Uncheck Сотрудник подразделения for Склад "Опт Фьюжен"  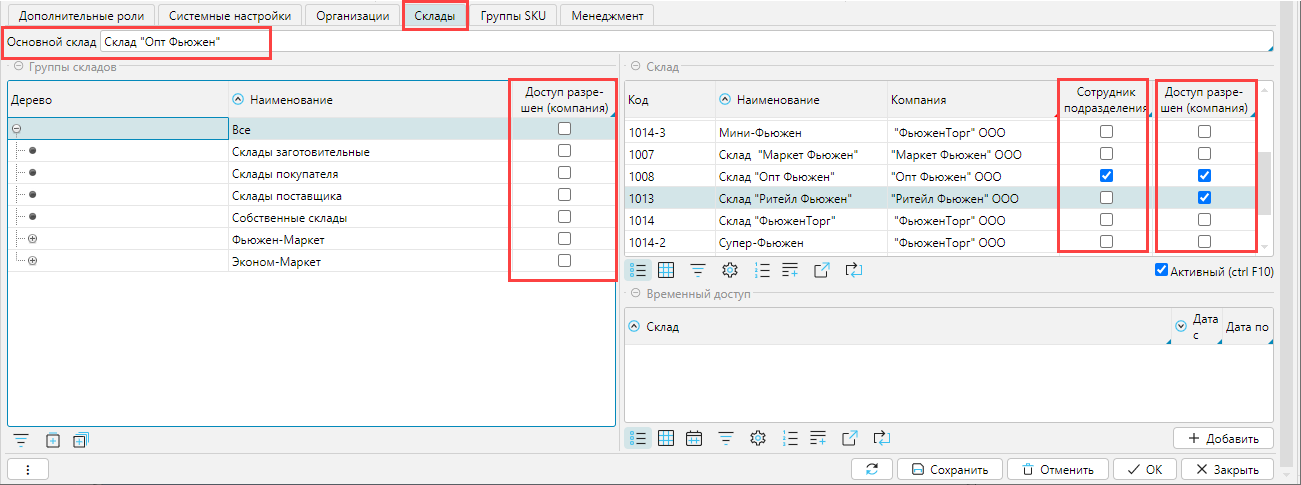click(1105, 176)
